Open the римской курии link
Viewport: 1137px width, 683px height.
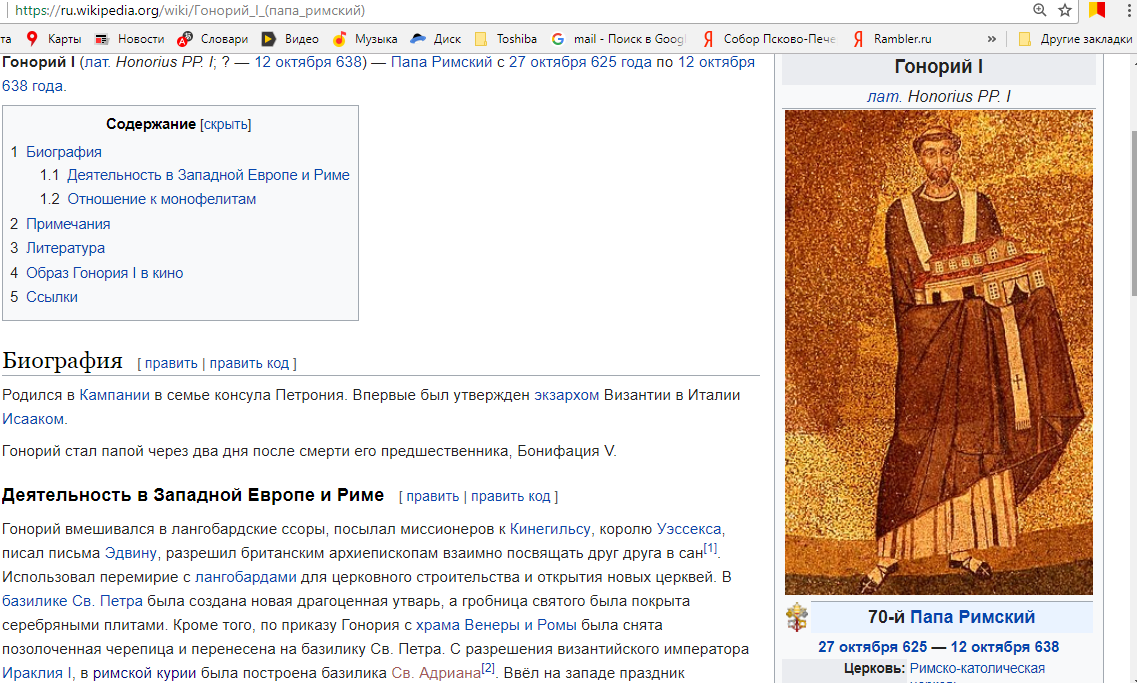click(x=144, y=673)
